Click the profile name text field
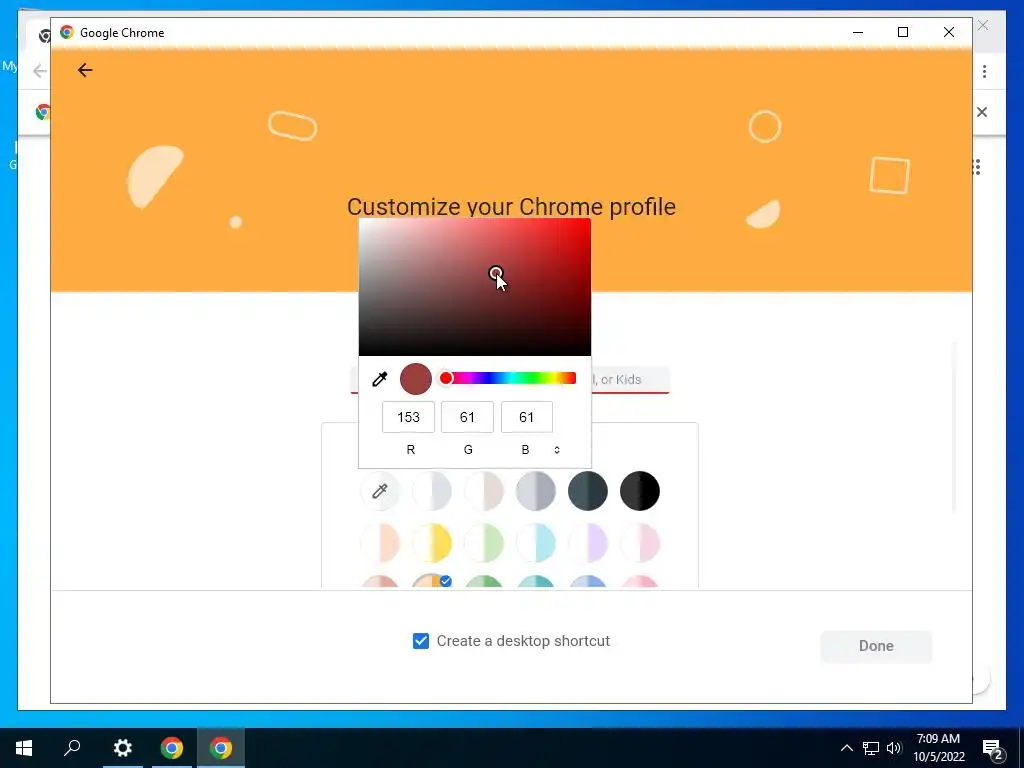The height and width of the screenshot is (768, 1024). [630, 379]
